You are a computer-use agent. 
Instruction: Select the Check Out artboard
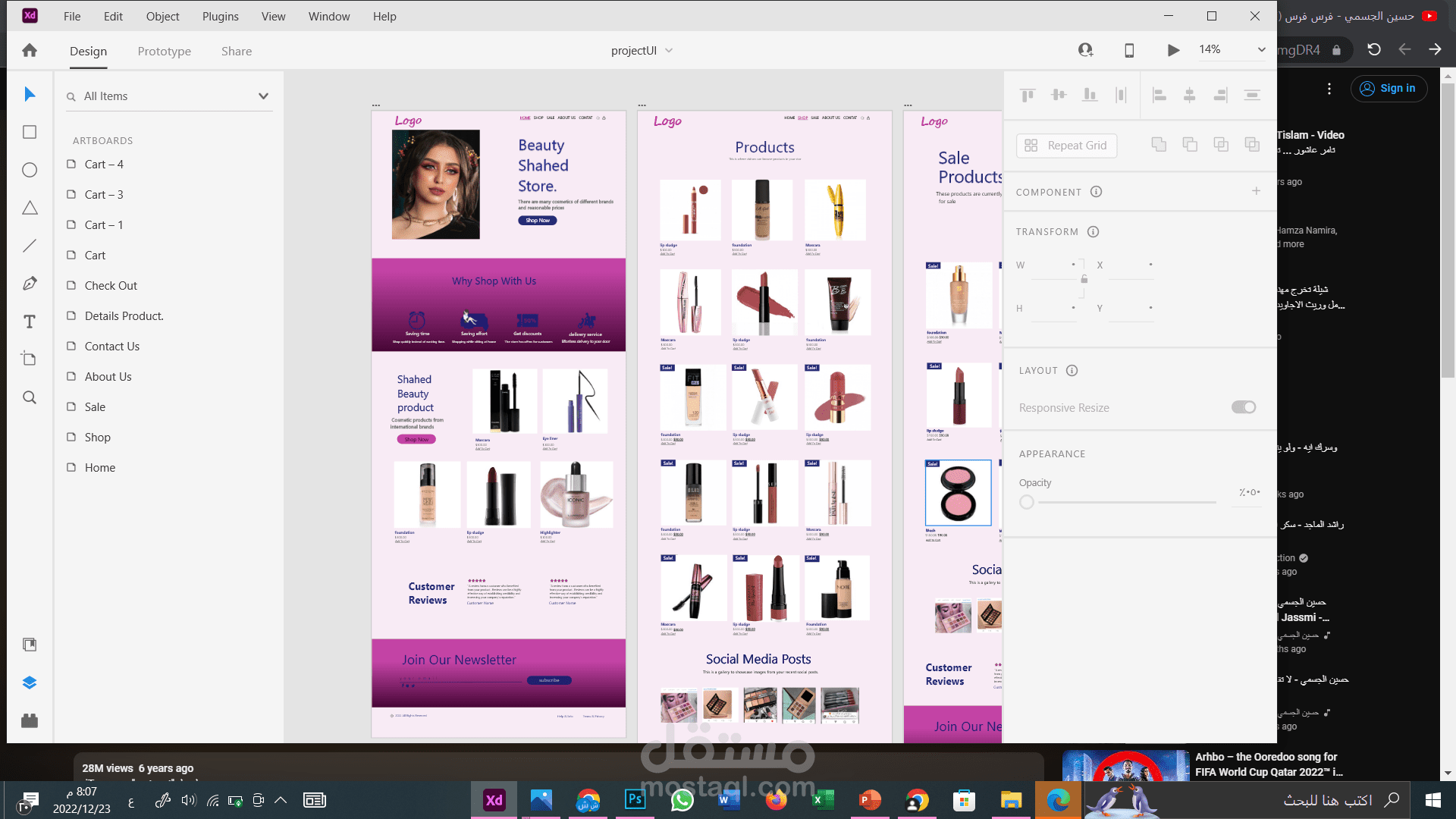point(111,285)
